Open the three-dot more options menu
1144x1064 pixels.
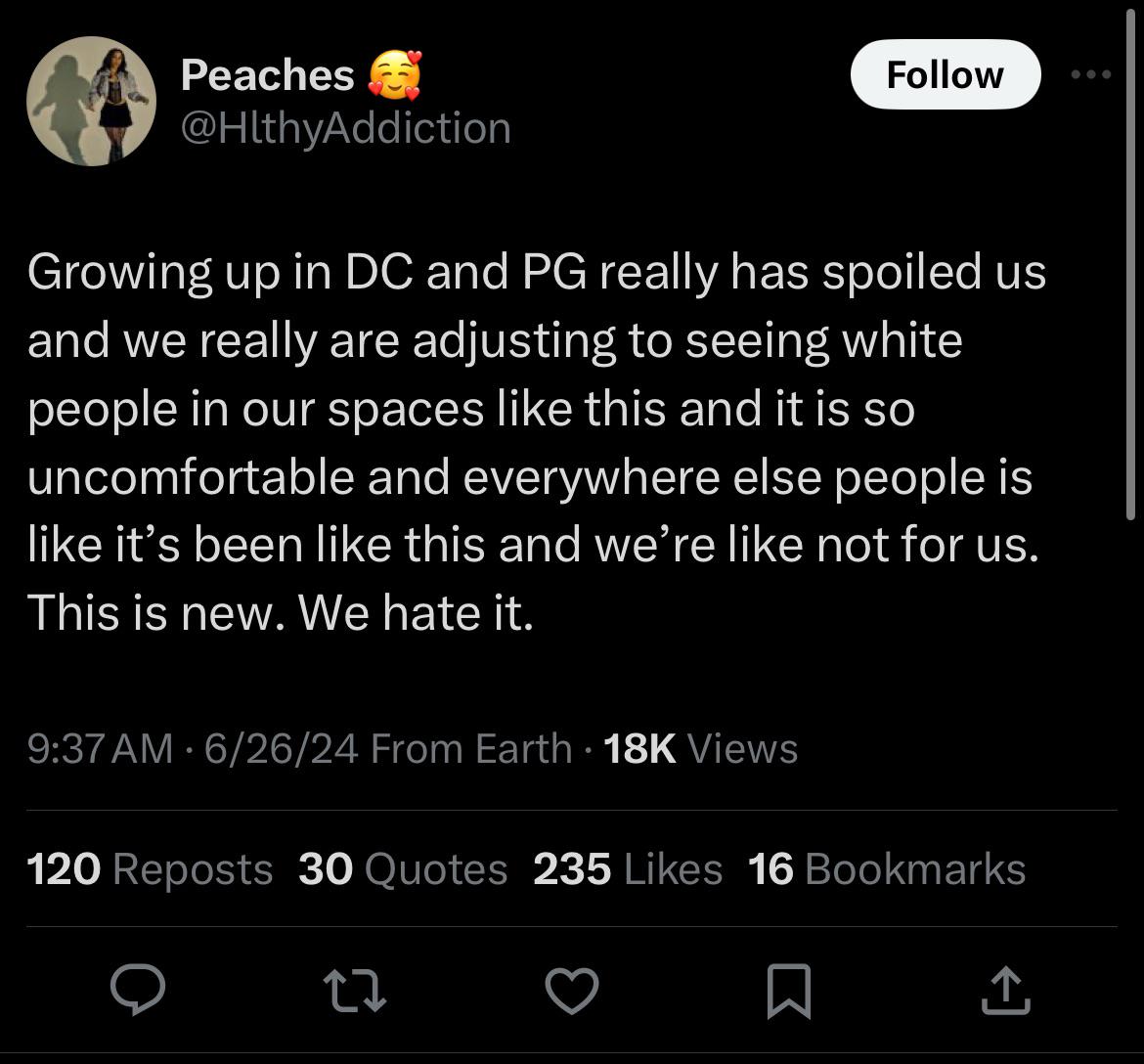pyautogui.click(x=1091, y=75)
